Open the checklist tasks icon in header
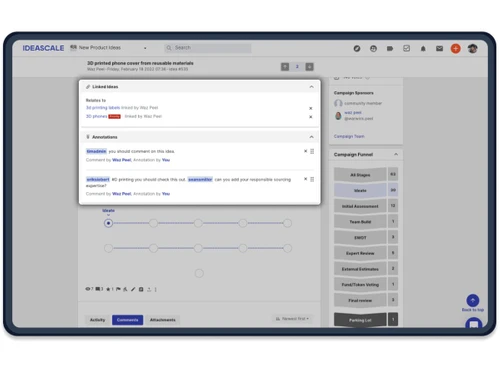This screenshot has height=375, width=500. pos(406,49)
